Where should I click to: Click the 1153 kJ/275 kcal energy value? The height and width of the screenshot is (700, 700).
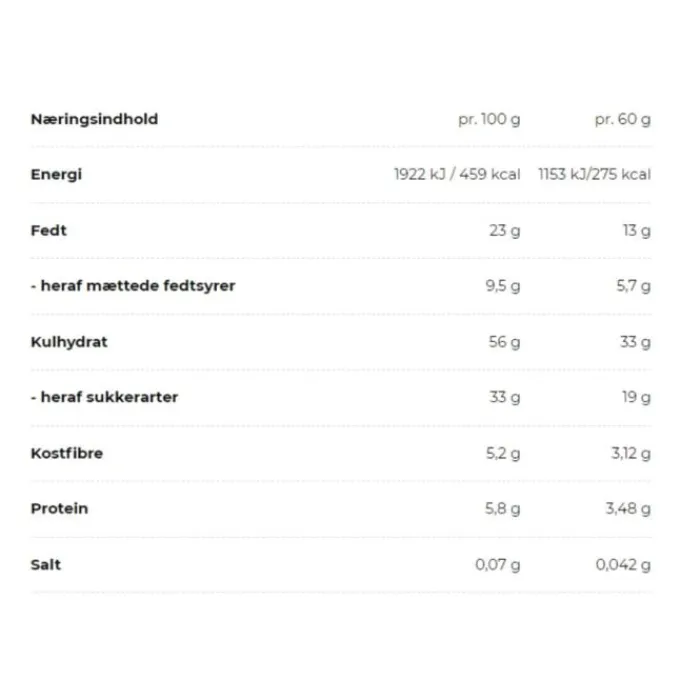[594, 174]
